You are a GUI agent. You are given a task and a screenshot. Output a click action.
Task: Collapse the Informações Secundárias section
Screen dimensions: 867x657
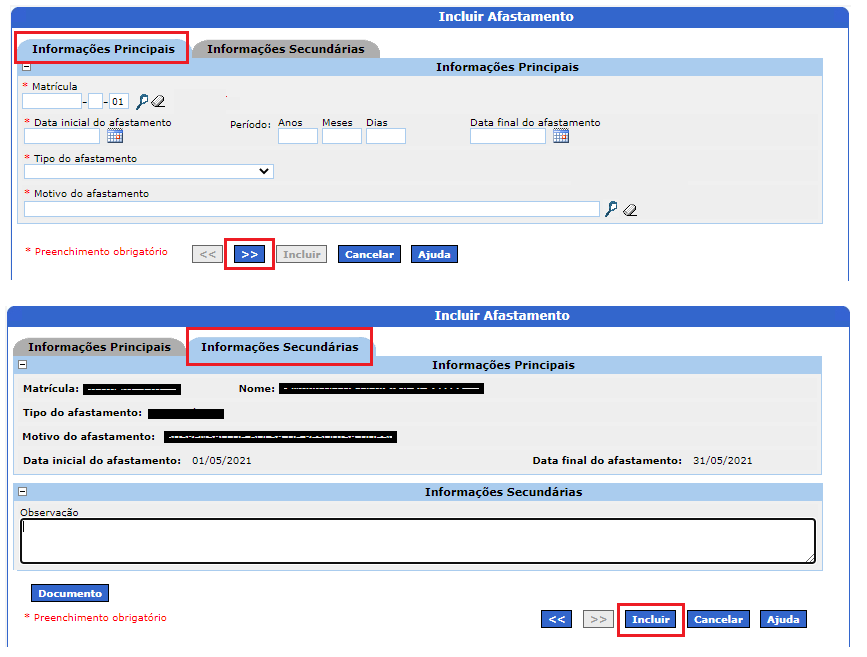pyautogui.click(x=23, y=491)
